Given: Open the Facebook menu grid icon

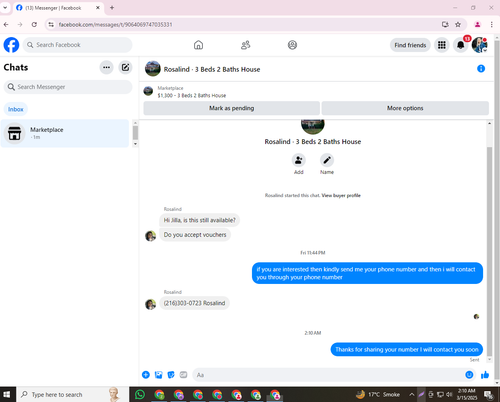Looking at the screenshot, I should [442, 45].
